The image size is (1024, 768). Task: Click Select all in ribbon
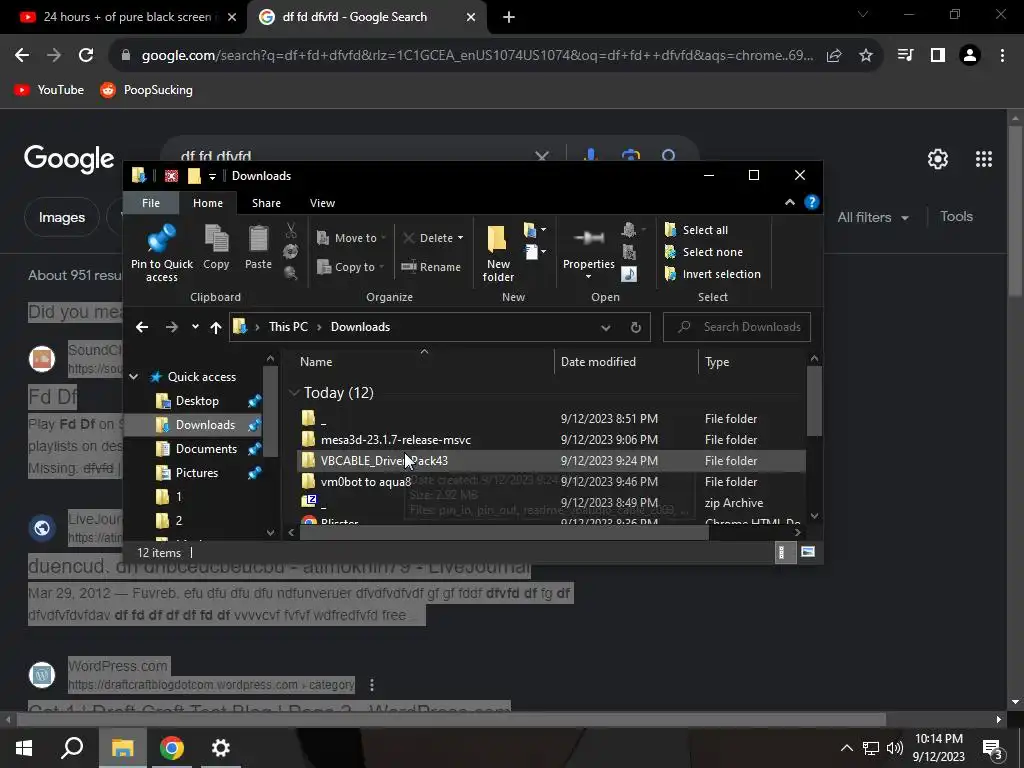(696, 230)
